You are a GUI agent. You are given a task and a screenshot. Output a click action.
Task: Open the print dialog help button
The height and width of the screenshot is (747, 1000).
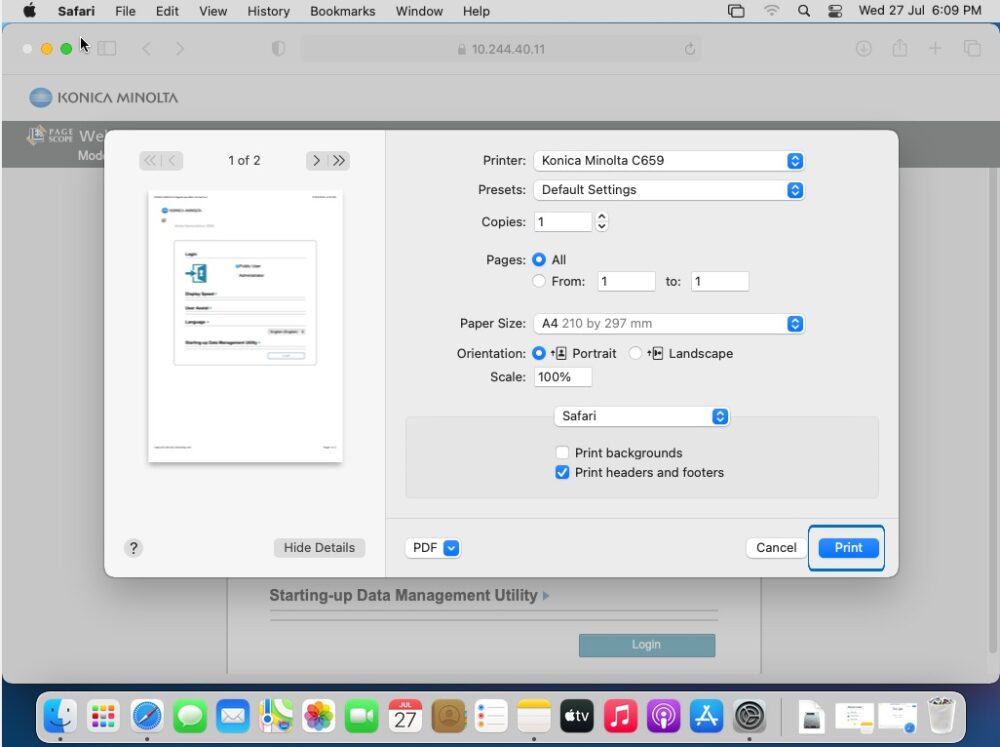tap(134, 547)
